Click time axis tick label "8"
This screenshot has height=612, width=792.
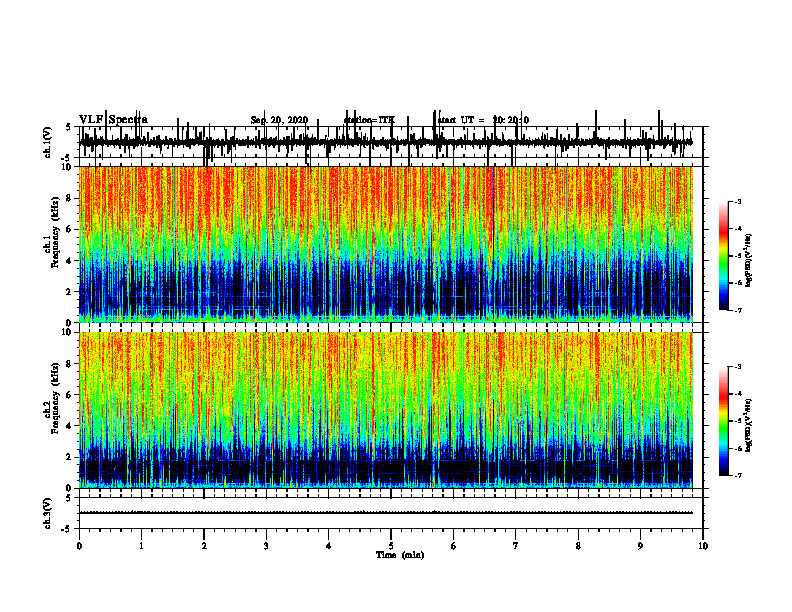(578, 546)
